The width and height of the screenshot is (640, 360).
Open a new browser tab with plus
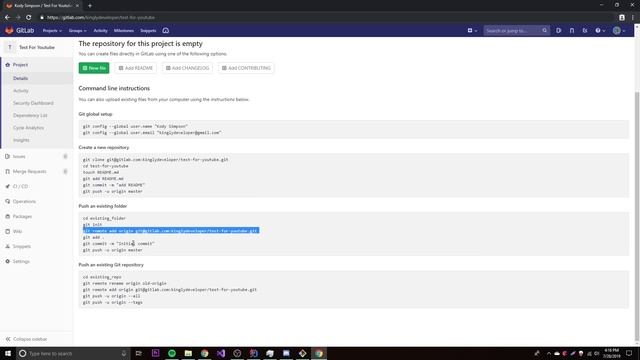(90, 6)
